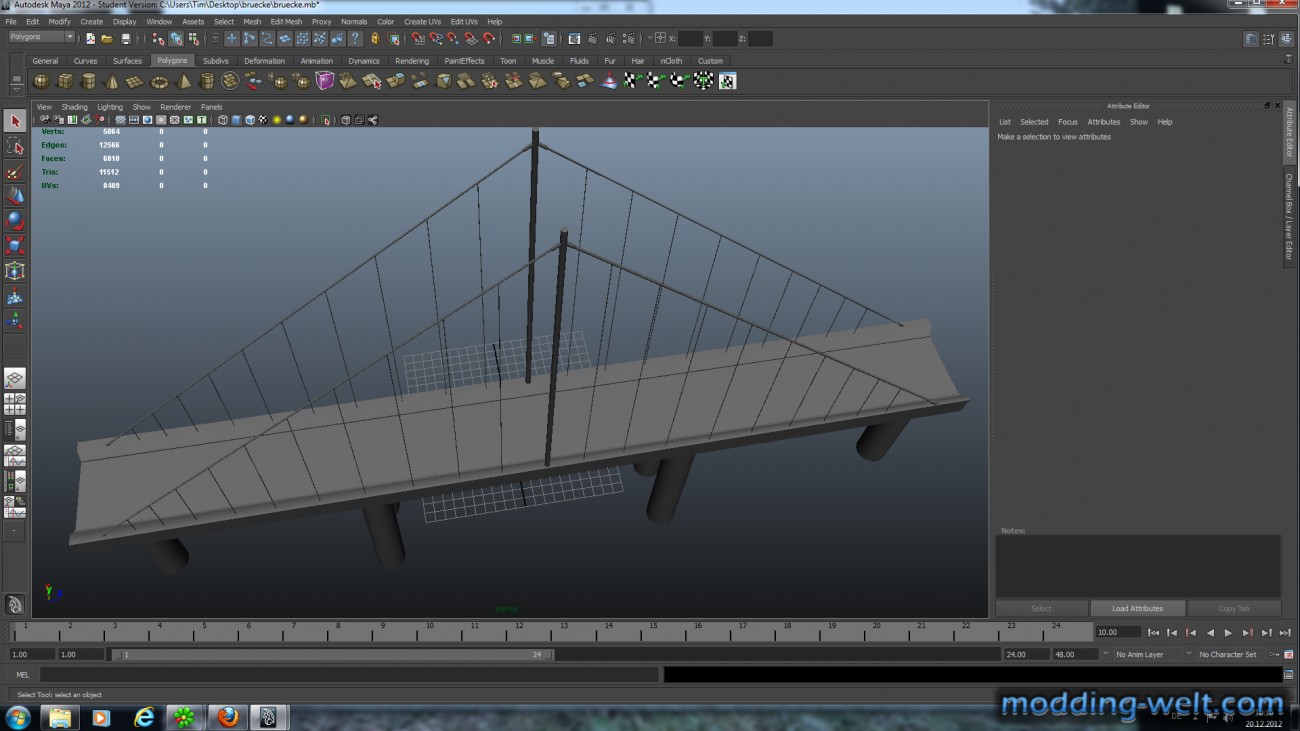1300x731 pixels.
Task: Choose the Scale tool in toolbox
Action: pos(15,246)
